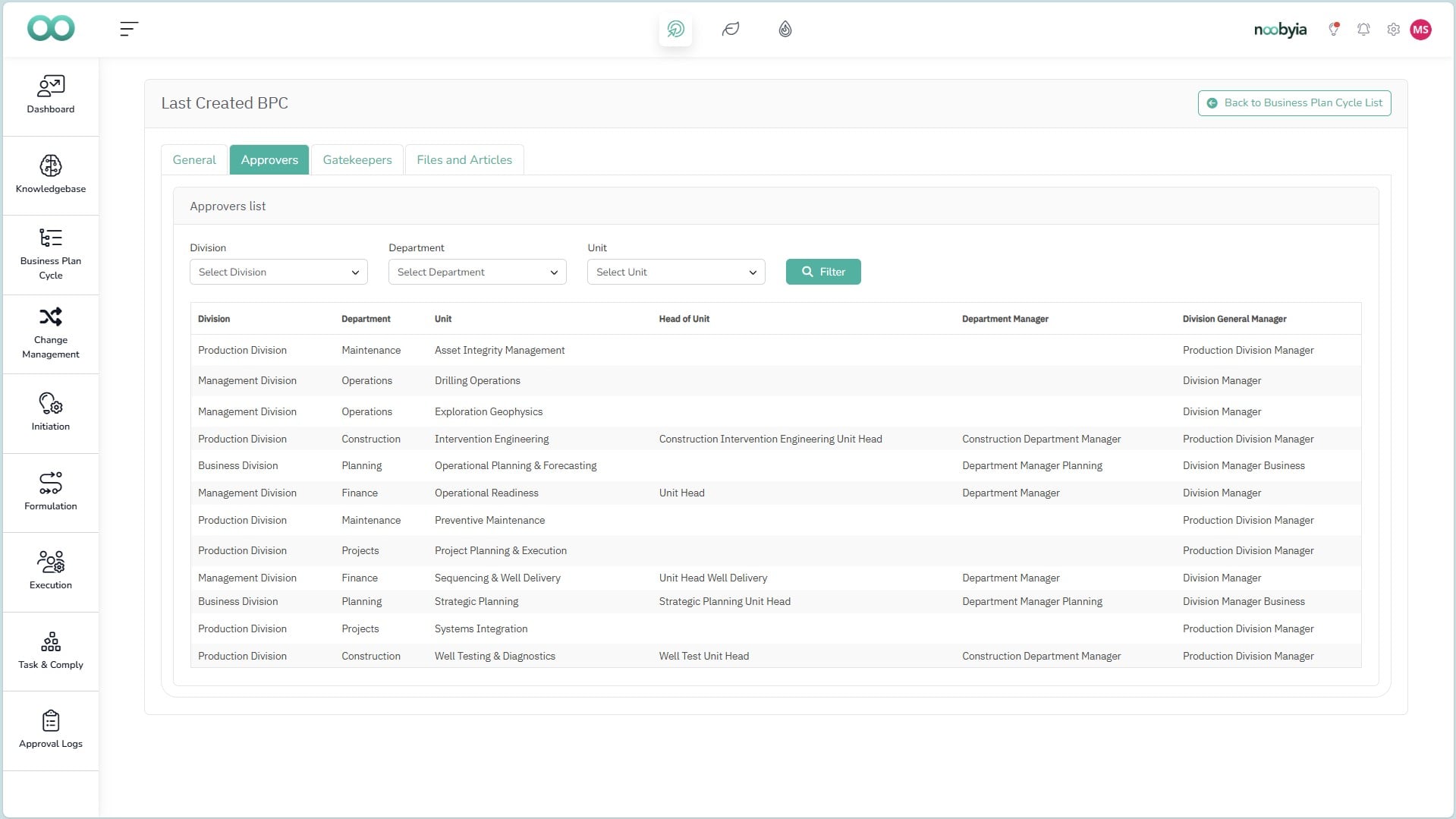
Task: Select Sequencing & Well Delivery cell
Action: click(x=498, y=578)
